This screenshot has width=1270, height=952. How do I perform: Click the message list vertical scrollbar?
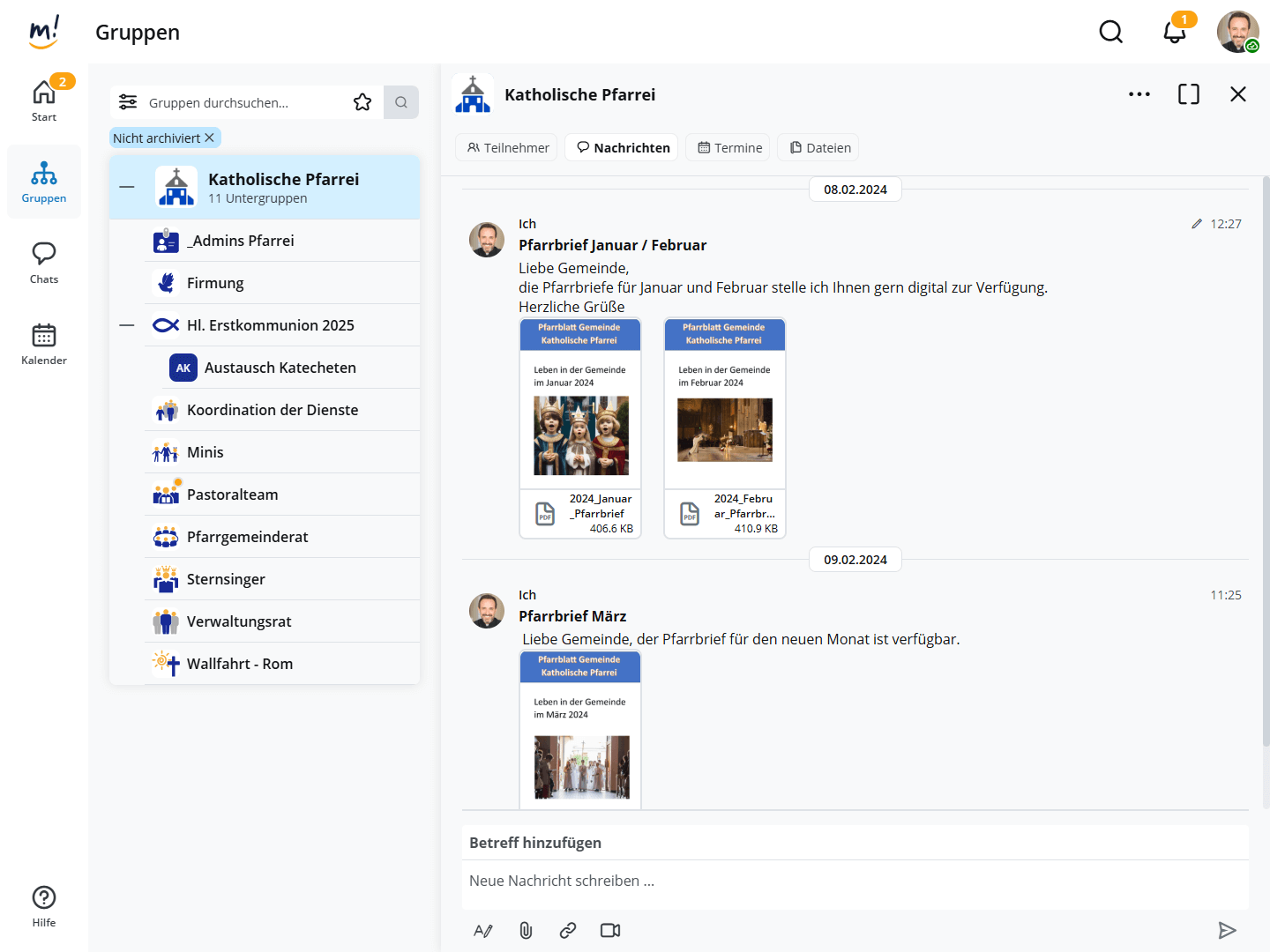1266,494
